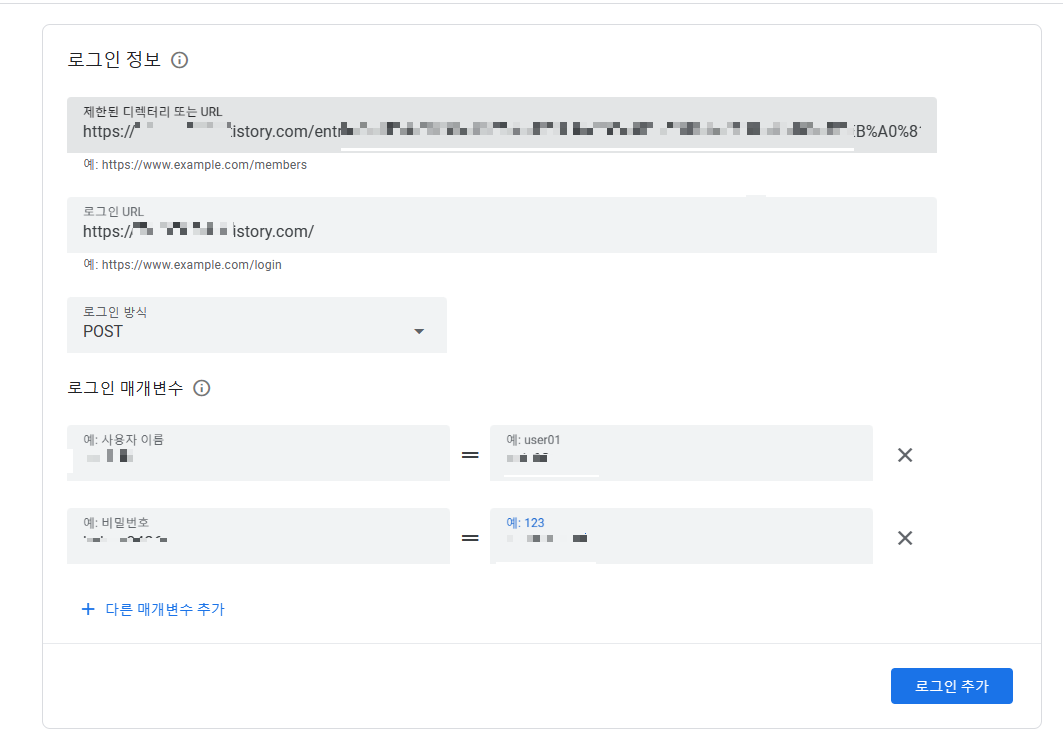The height and width of the screenshot is (755, 1063).
Task: Click the 로그인 매개변수 heading
Action: coord(125,388)
